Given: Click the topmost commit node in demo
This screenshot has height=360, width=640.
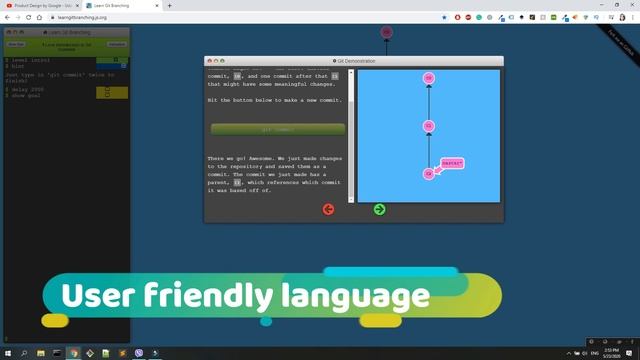Looking at the screenshot, I should [429, 78].
